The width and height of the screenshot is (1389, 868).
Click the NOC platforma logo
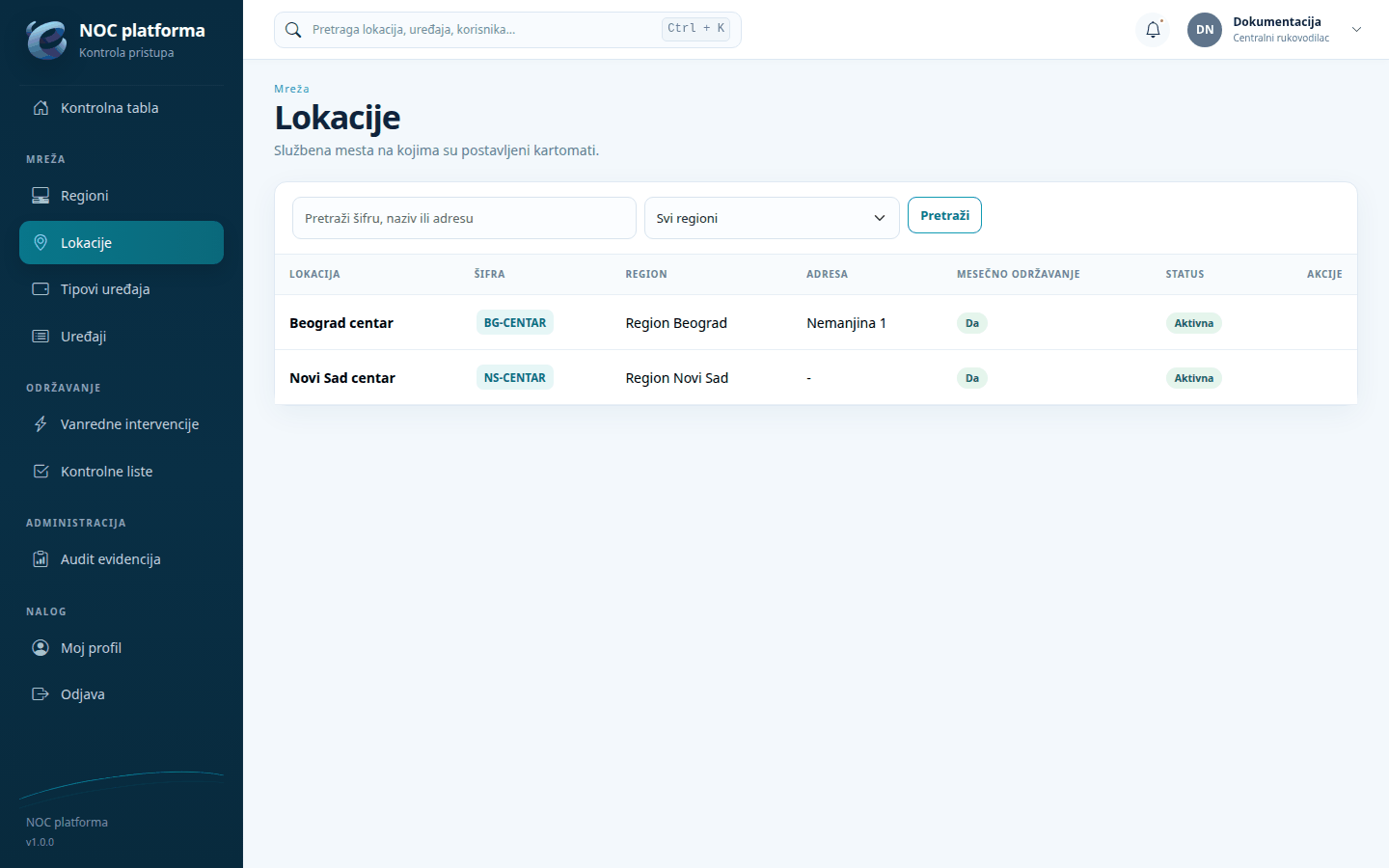[46, 40]
